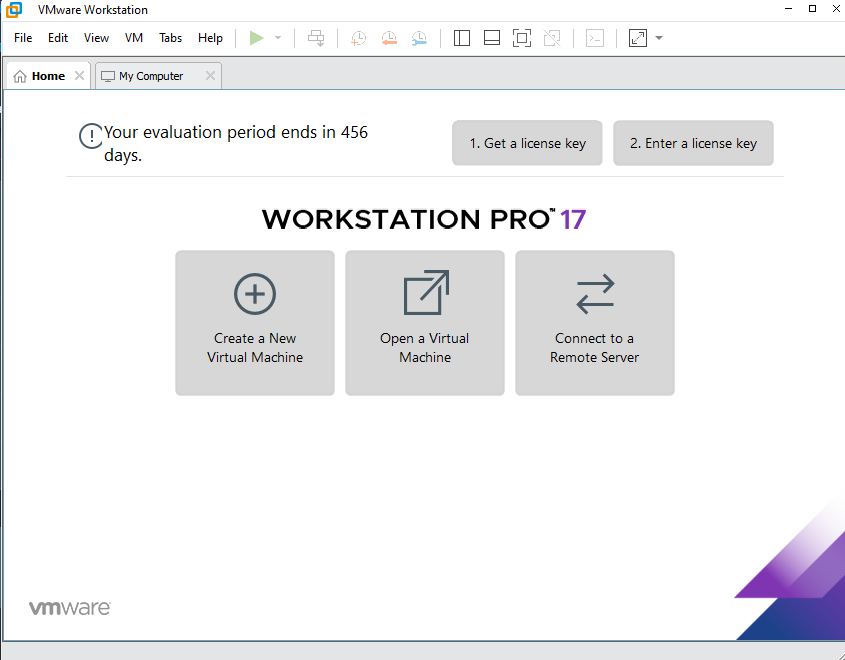Select the Connect to a Remote Server tile
845x660 pixels.
(594, 322)
